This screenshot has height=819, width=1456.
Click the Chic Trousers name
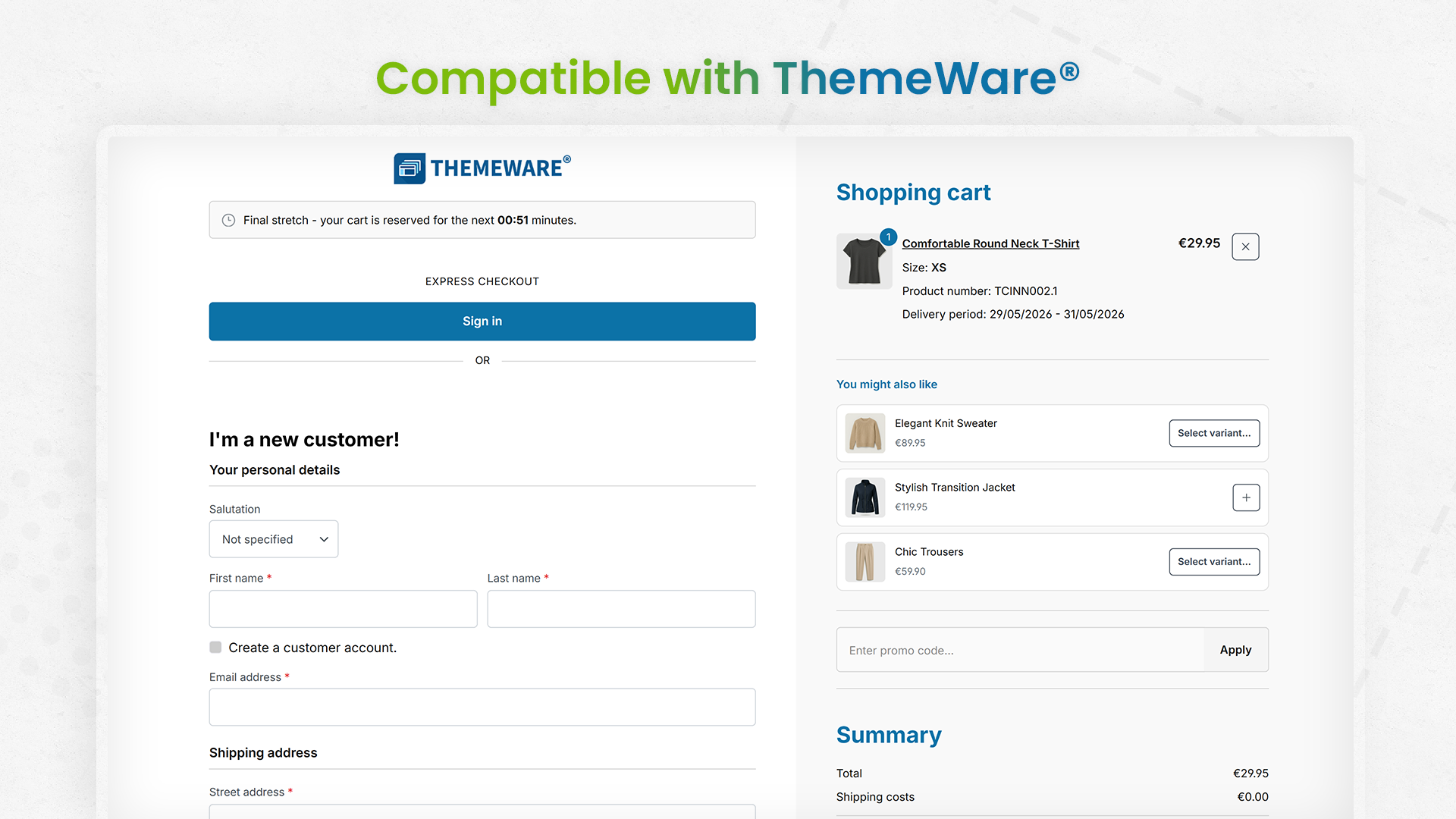click(929, 552)
